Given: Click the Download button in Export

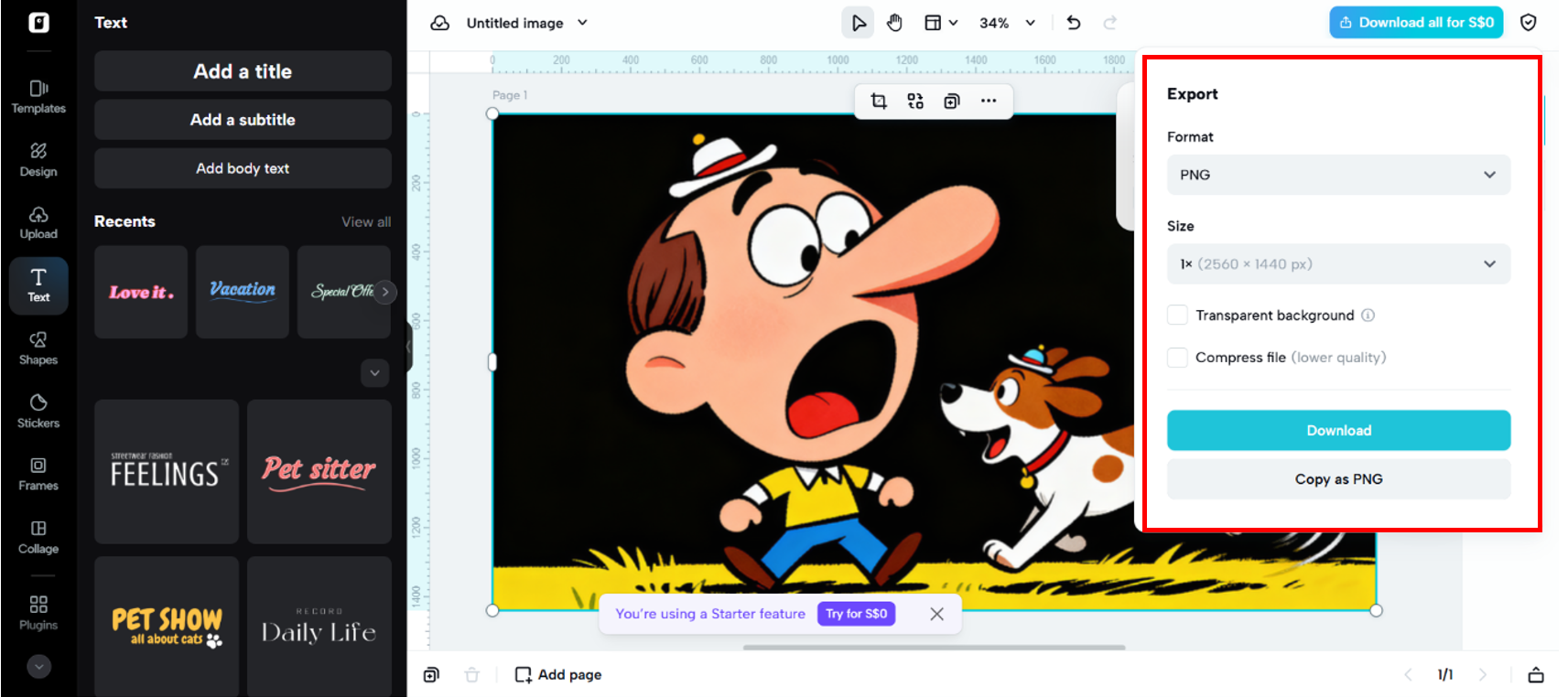Looking at the screenshot, I should 1338,431.
